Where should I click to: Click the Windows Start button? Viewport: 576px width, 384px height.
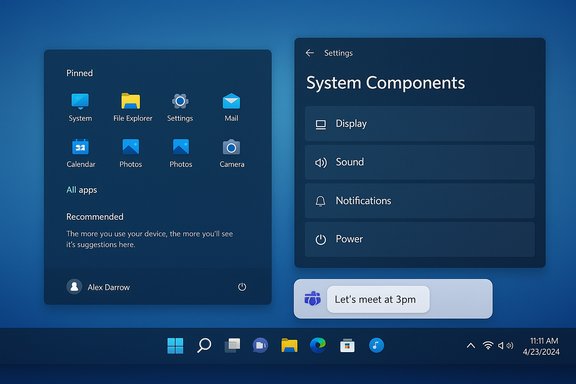(x=175, y=345)
